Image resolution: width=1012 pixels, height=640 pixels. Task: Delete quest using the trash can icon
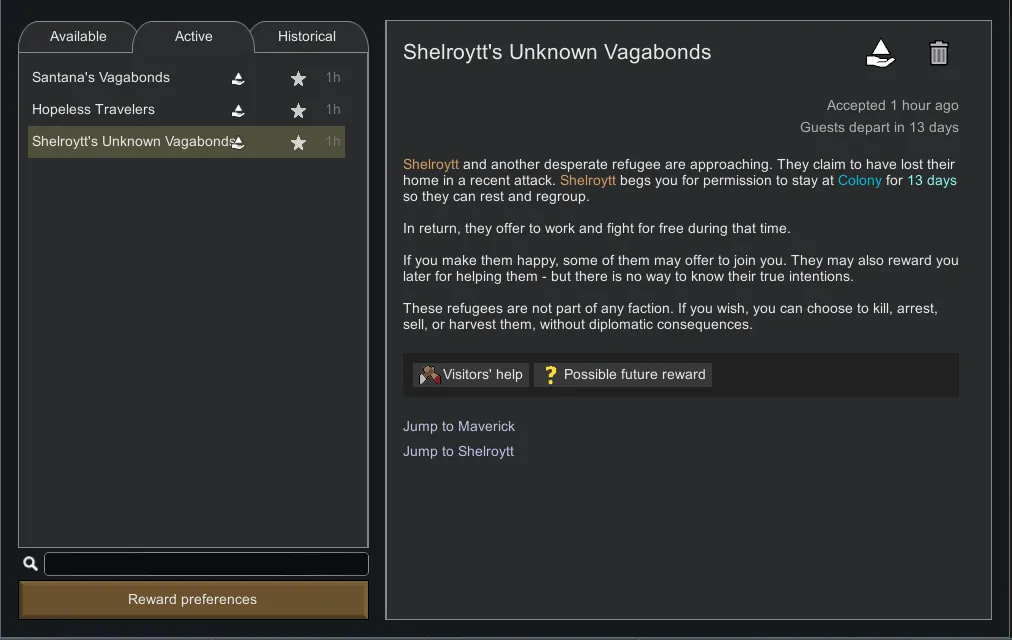point(938,54)
